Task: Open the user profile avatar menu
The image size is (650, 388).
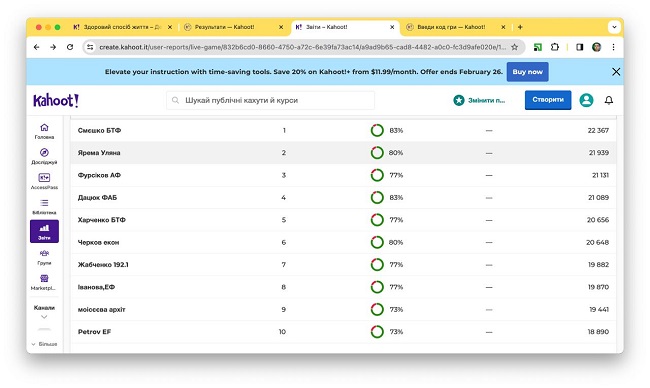Action: (586, 100)
